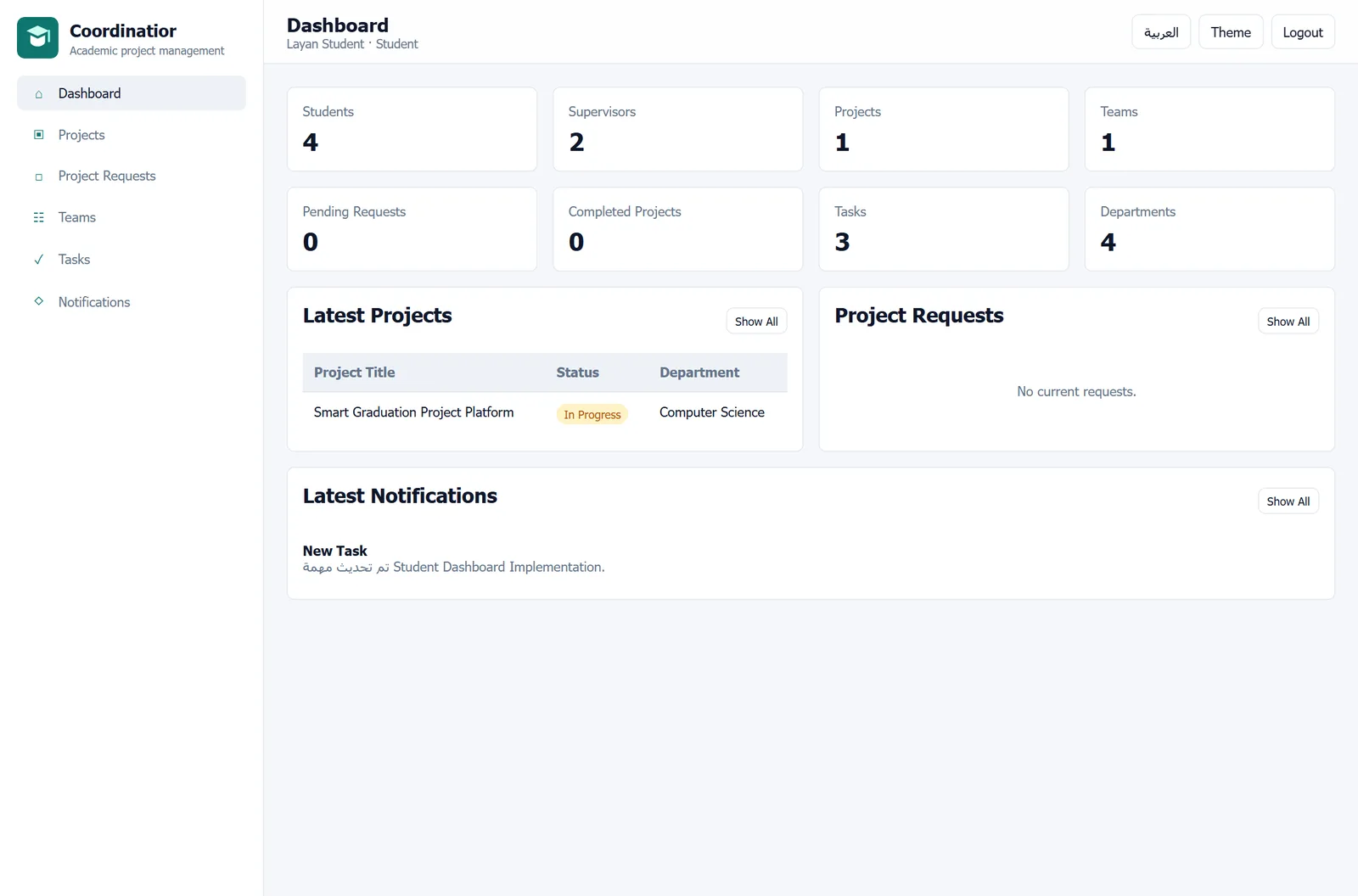Open Notifications from the sidebar

(x=132, y=301)
